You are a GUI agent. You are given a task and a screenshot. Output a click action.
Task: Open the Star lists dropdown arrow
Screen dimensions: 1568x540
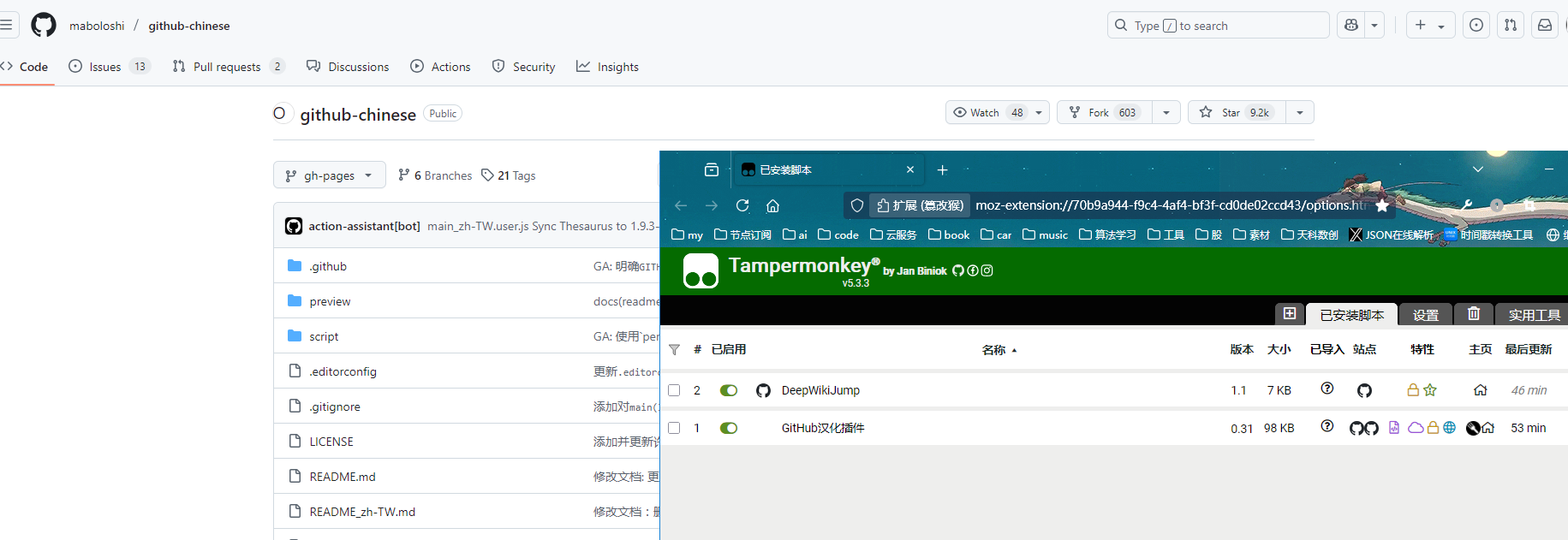pyautogui.click(x=1300, y=112)
